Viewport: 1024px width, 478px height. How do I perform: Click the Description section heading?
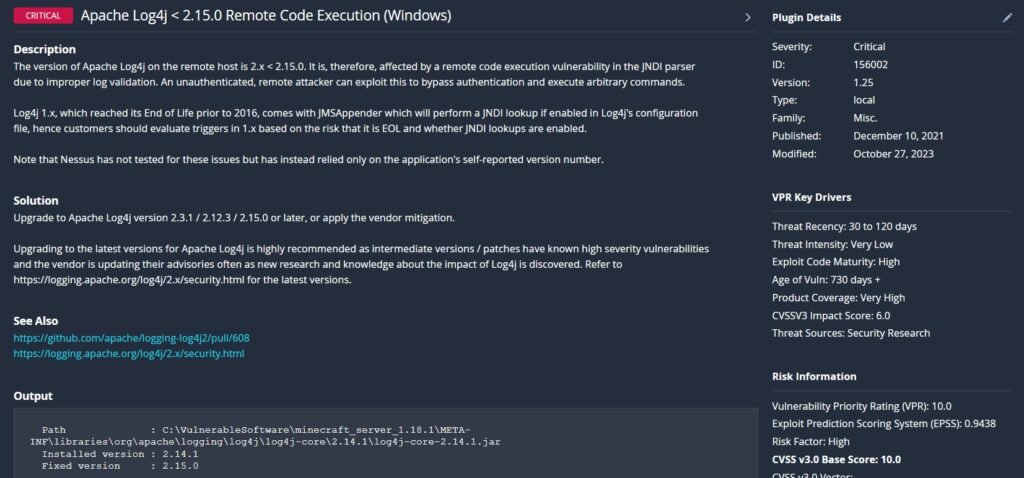pyautogui.click(x=44, y=49)
